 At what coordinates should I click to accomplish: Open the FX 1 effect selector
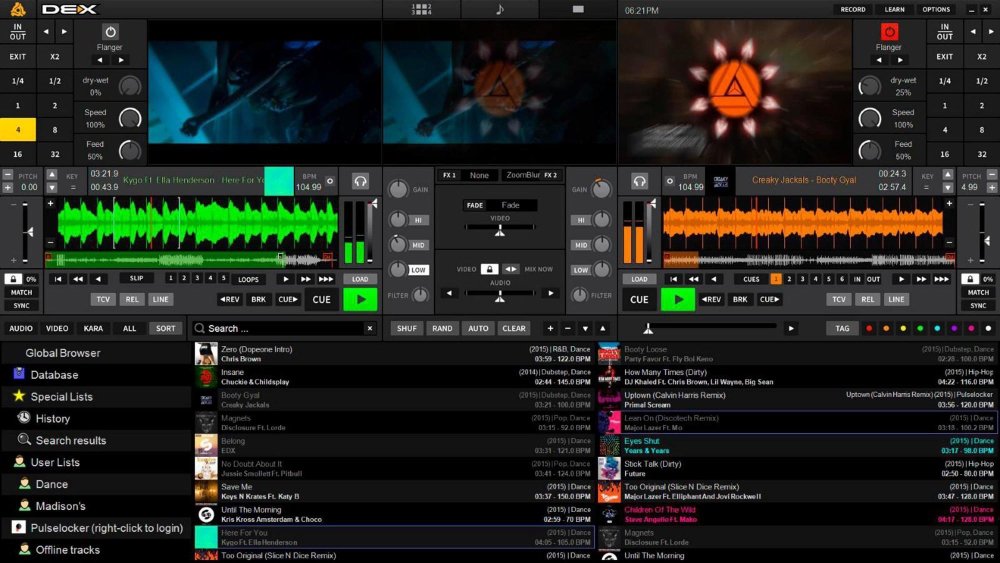pos(479,175)
